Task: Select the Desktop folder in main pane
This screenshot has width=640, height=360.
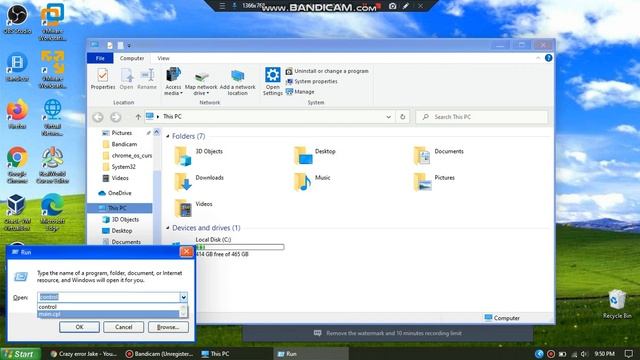Action: point(315,156)
